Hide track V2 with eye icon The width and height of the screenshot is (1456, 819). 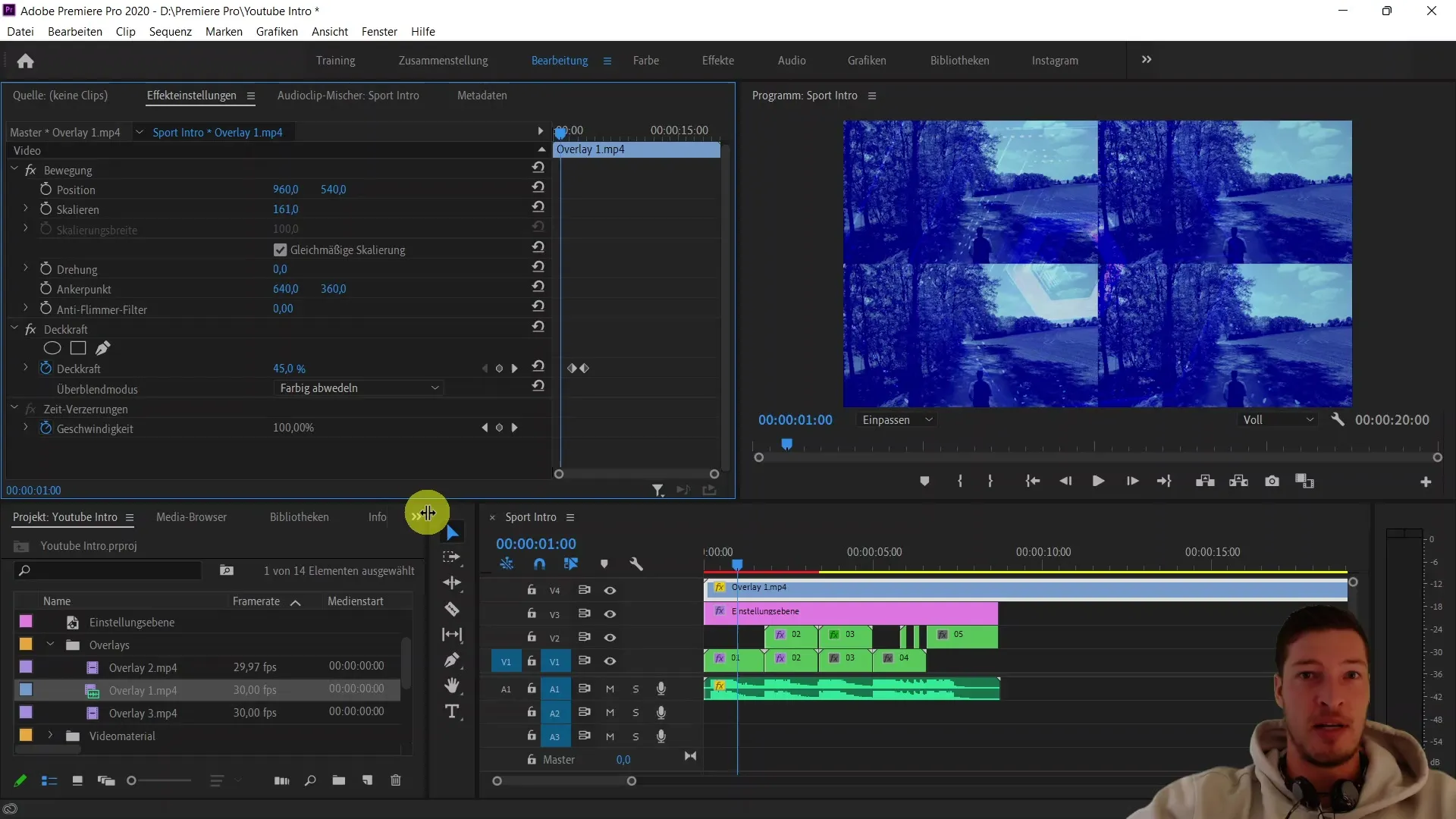[610, 637]
